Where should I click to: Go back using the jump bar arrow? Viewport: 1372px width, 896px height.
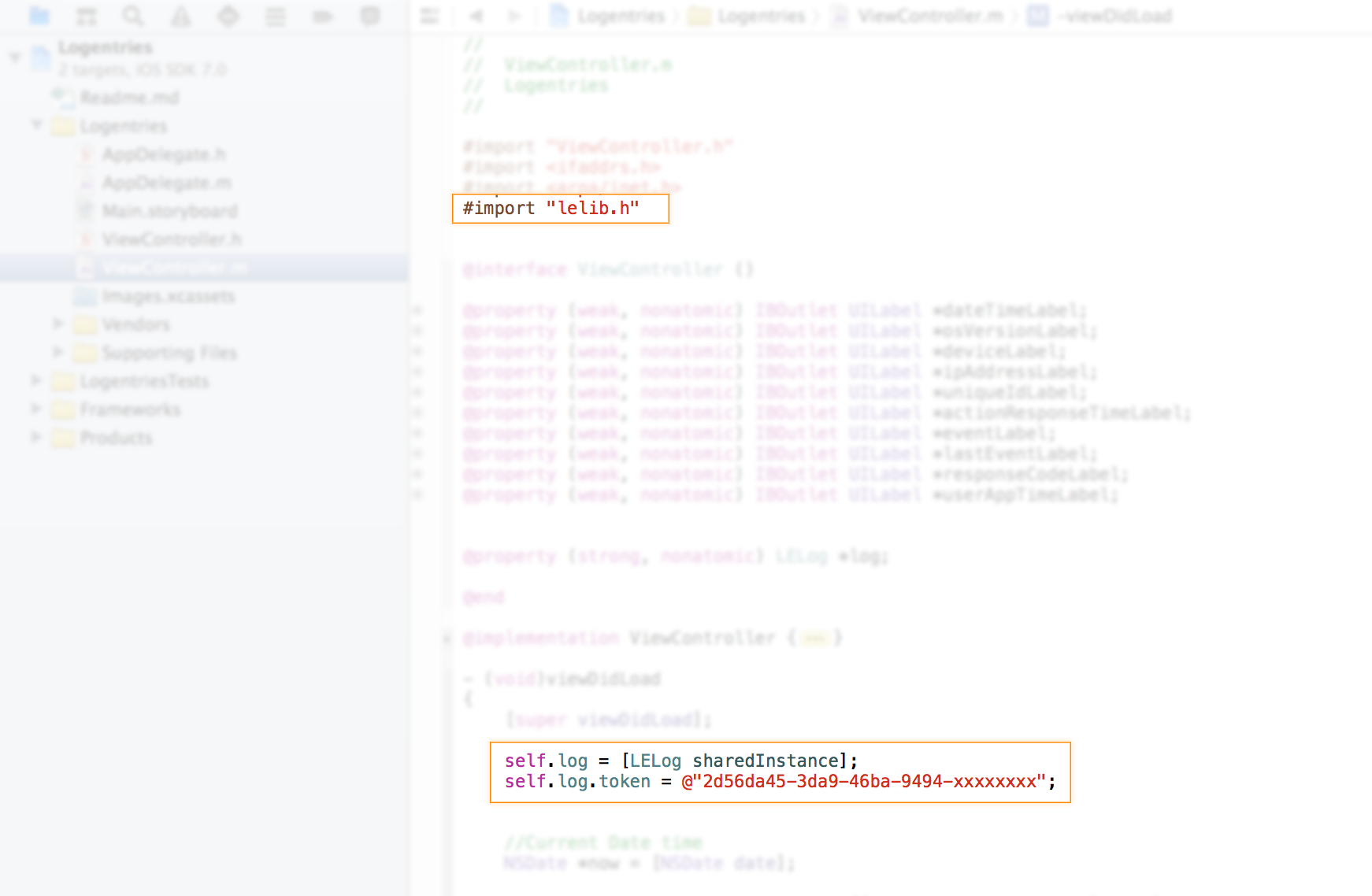476,16
